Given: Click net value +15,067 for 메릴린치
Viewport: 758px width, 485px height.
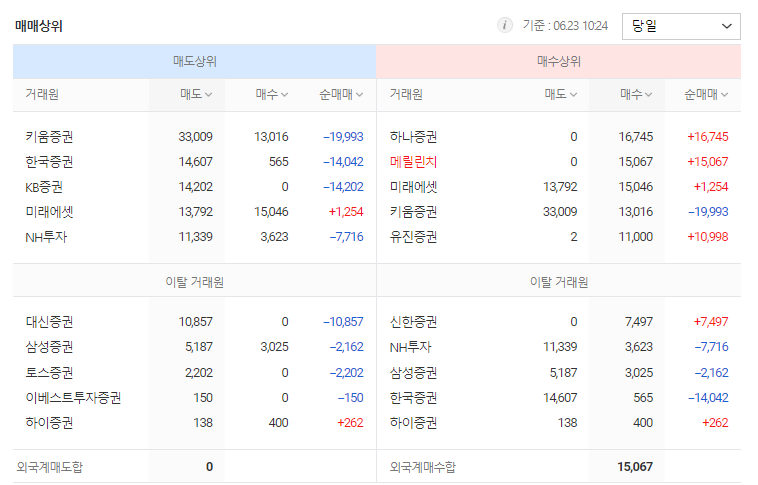Looking at the screenshot, I should (708, 162).
